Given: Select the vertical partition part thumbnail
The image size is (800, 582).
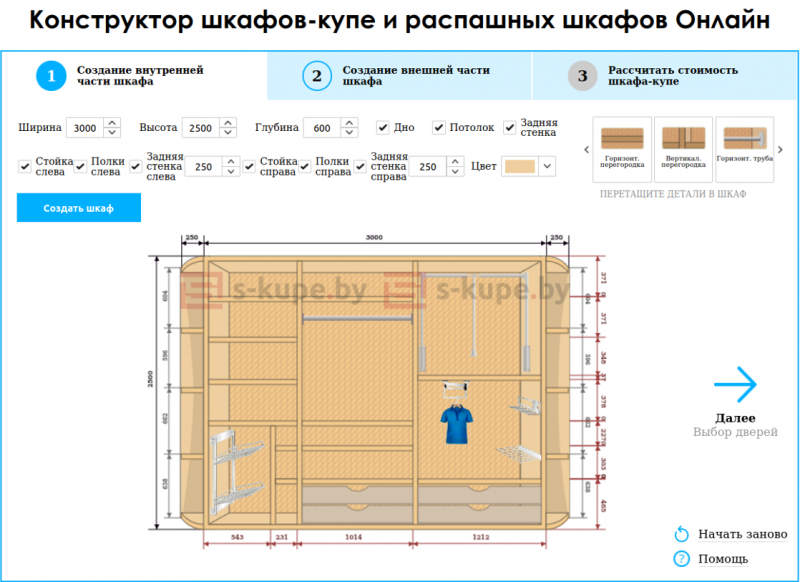Looking at the screenshot, I should point(683,149).
